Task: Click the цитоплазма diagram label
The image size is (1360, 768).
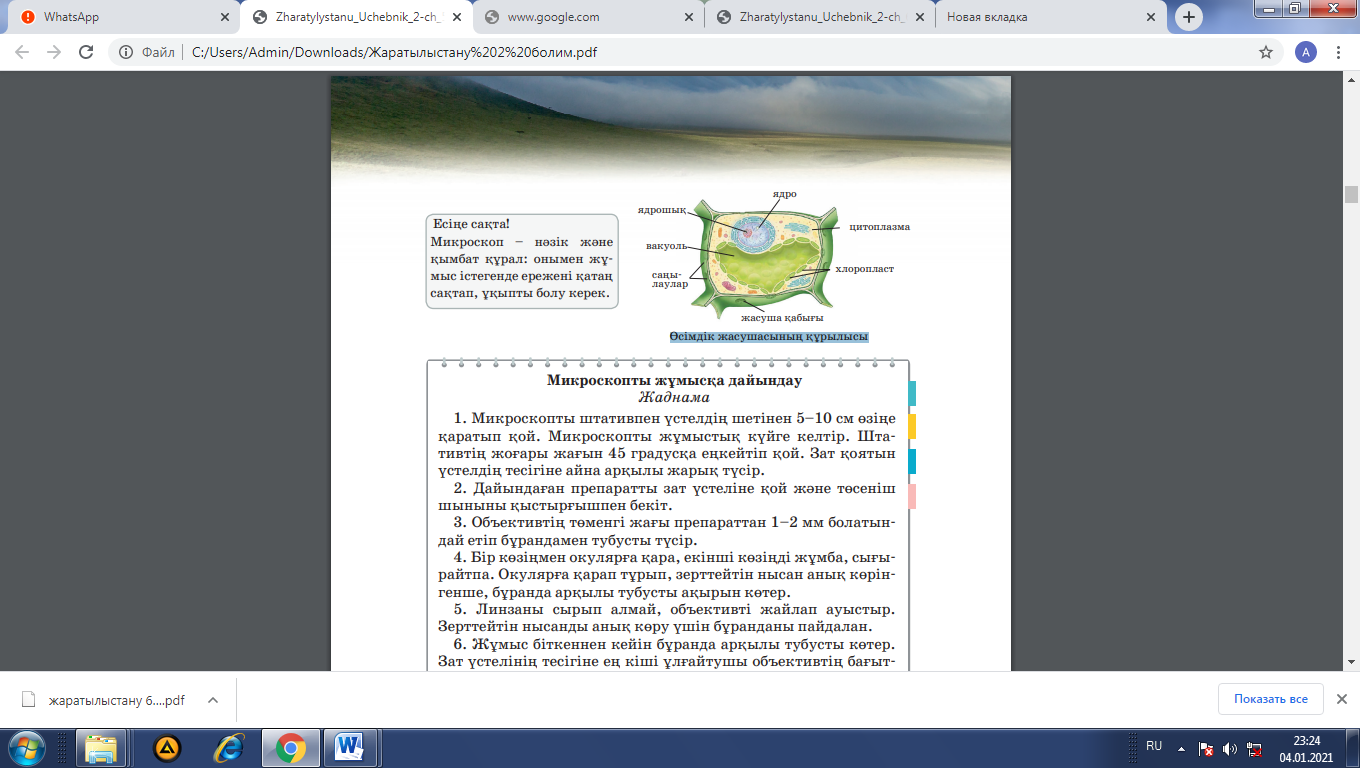Action: [880, 227]
